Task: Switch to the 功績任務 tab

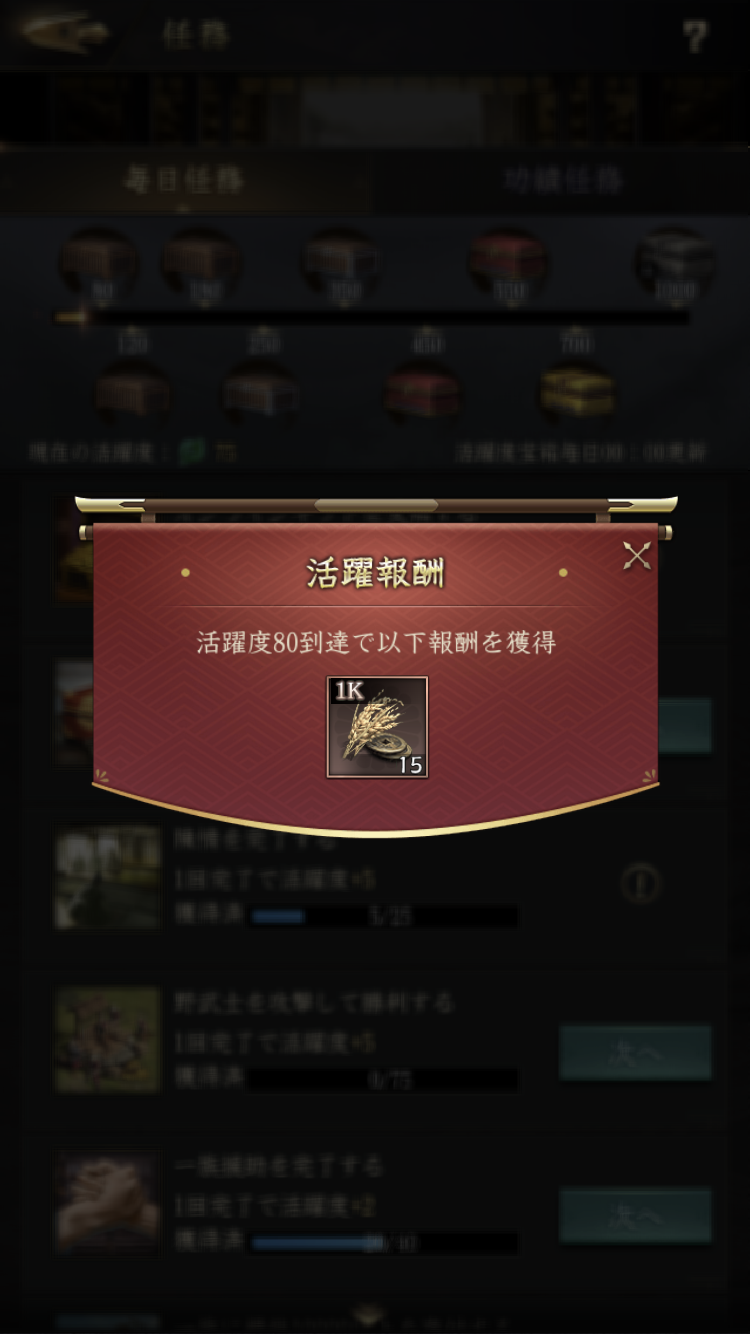Action: pos(562,181)
